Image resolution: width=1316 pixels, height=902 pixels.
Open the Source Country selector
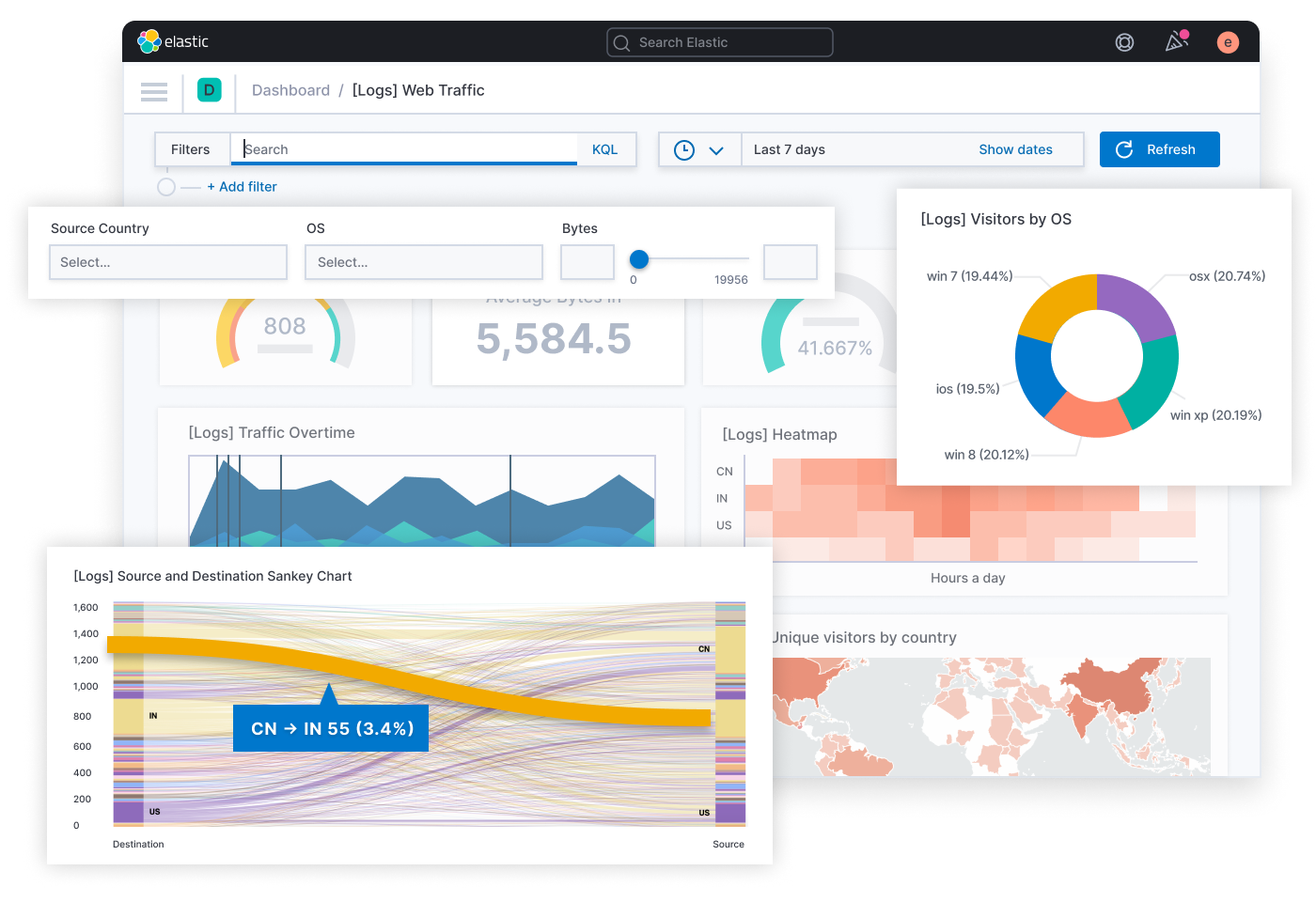[167, 262]
